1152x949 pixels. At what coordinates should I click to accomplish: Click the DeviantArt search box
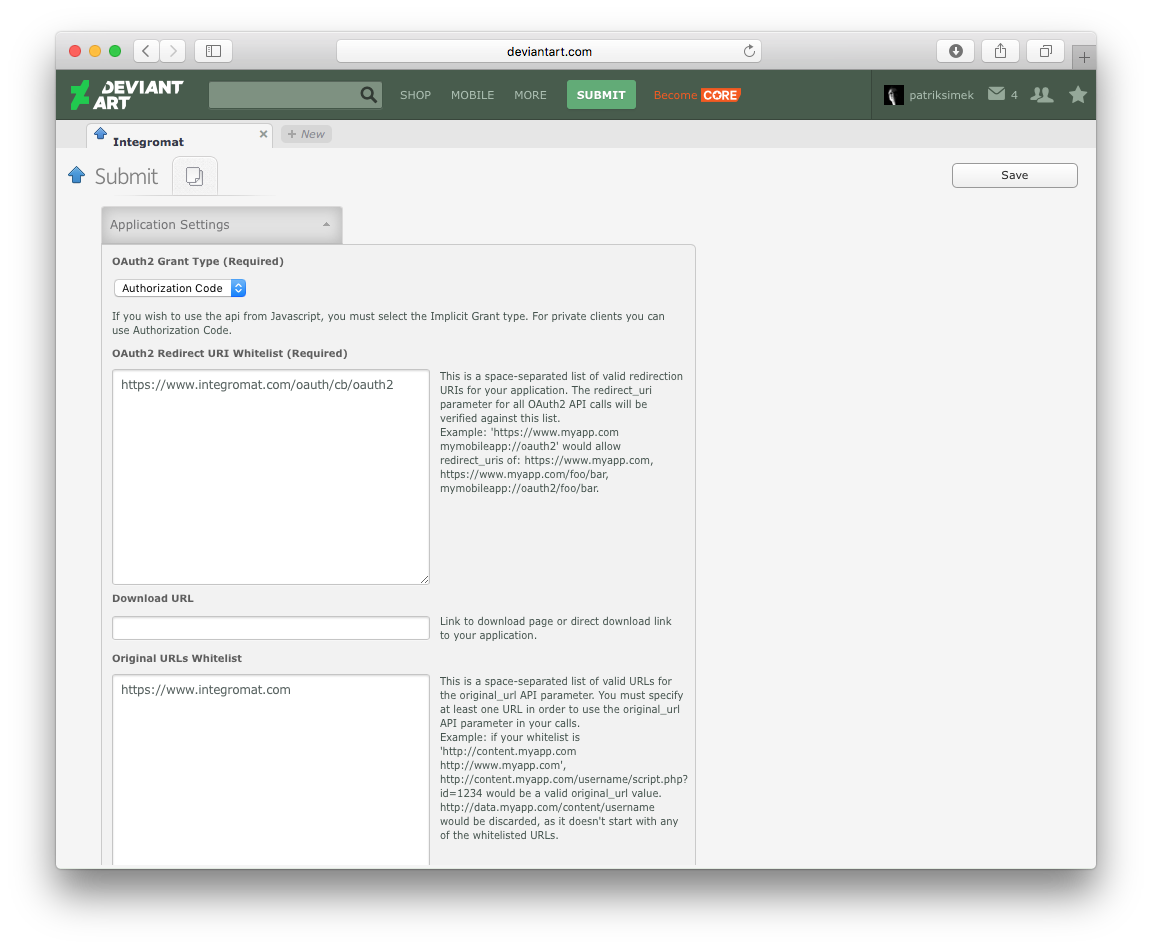[284, 95]
